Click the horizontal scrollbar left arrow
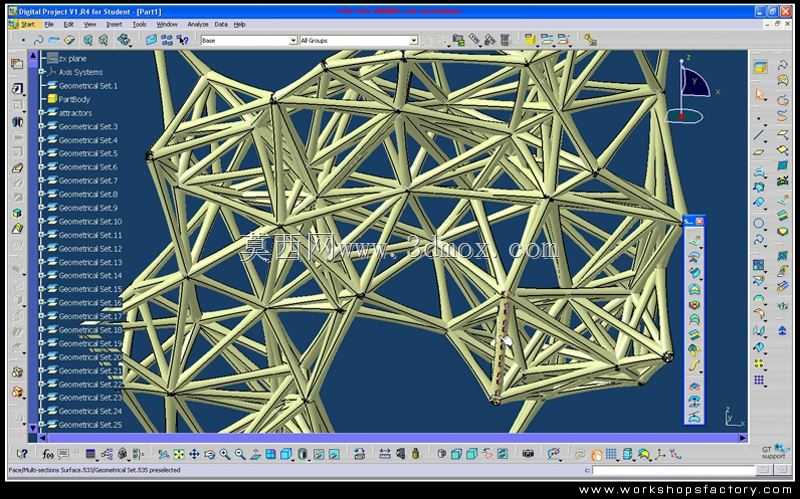This screenshot has width=800, height=499. (43, 438)
